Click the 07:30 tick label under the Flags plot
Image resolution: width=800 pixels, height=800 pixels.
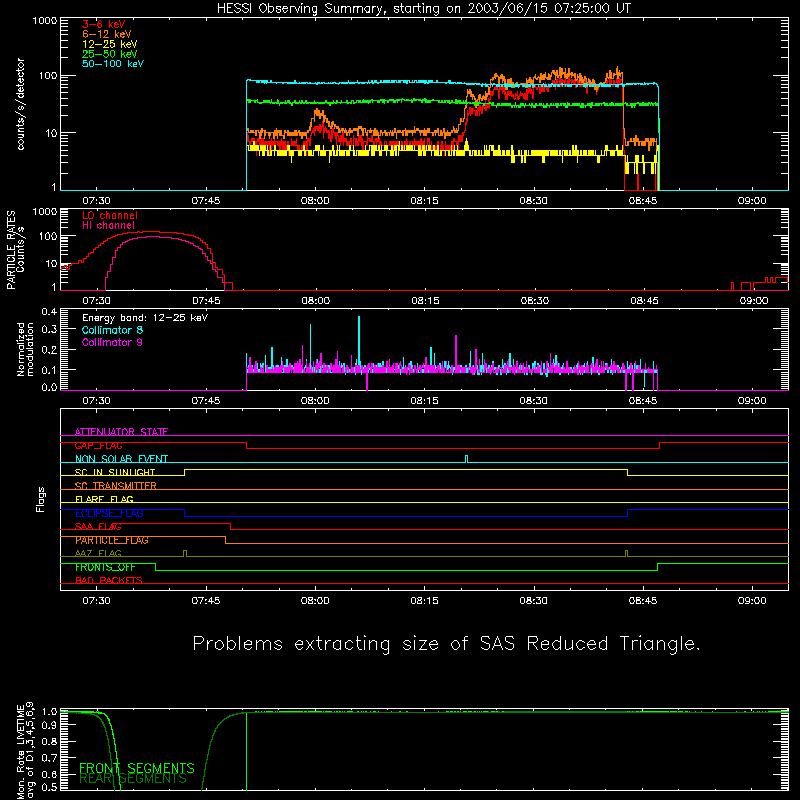coord(96,601)
